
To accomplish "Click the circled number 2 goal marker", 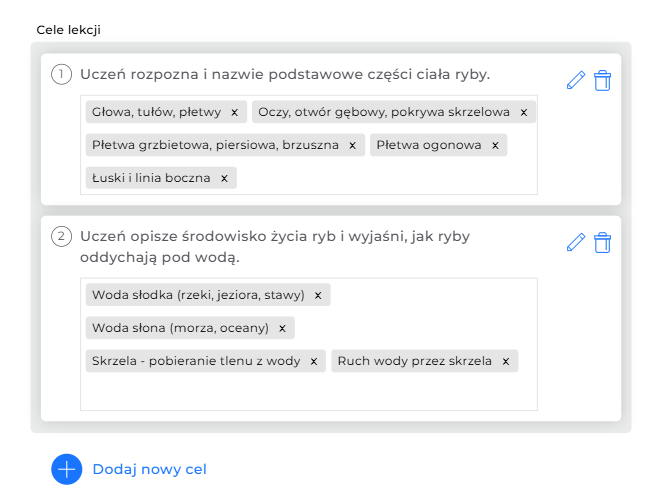I will coord(61,236).
